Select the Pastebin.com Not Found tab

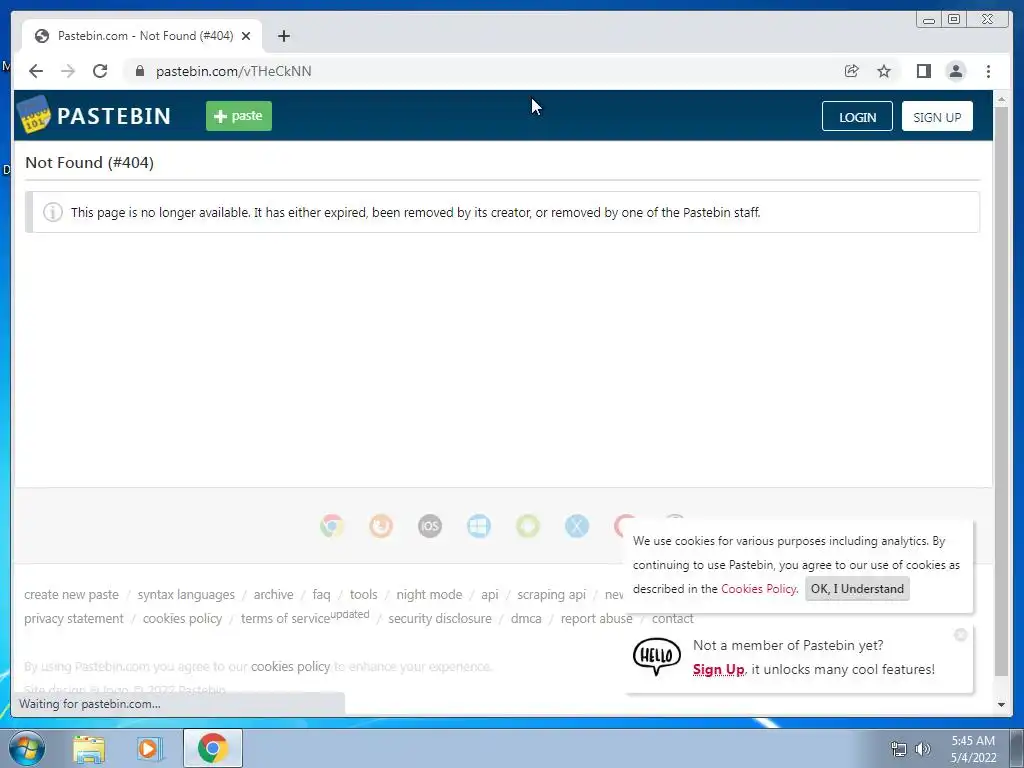point(142,36)
